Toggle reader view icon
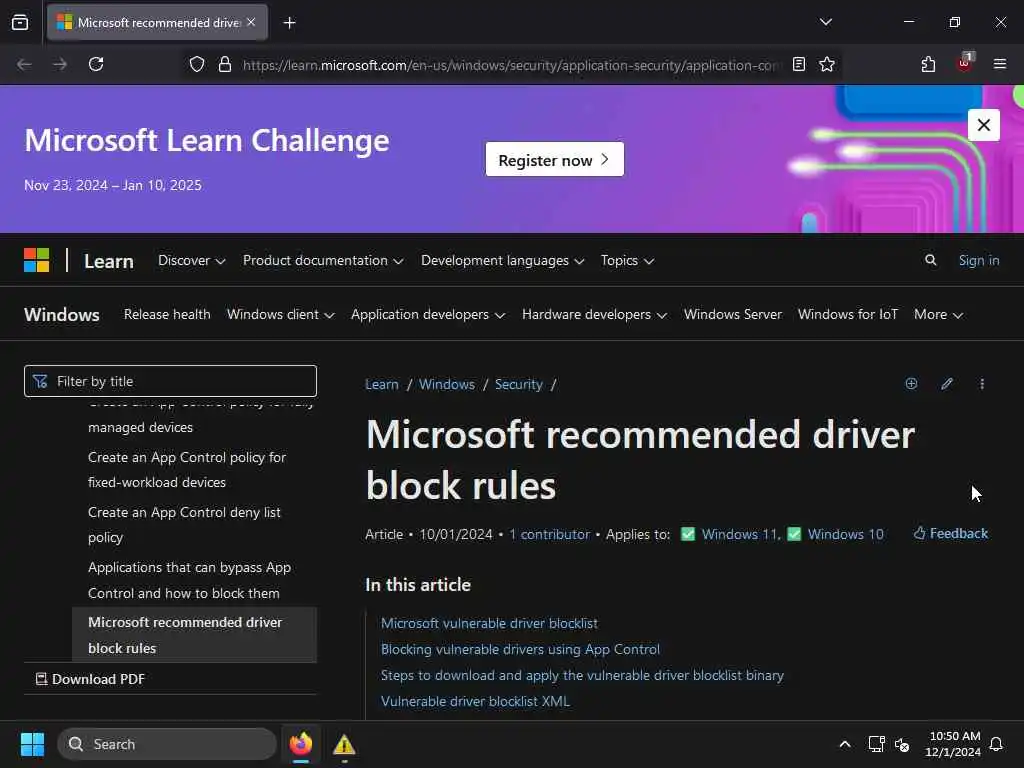The image size is (1024, 768). point(799,64)
